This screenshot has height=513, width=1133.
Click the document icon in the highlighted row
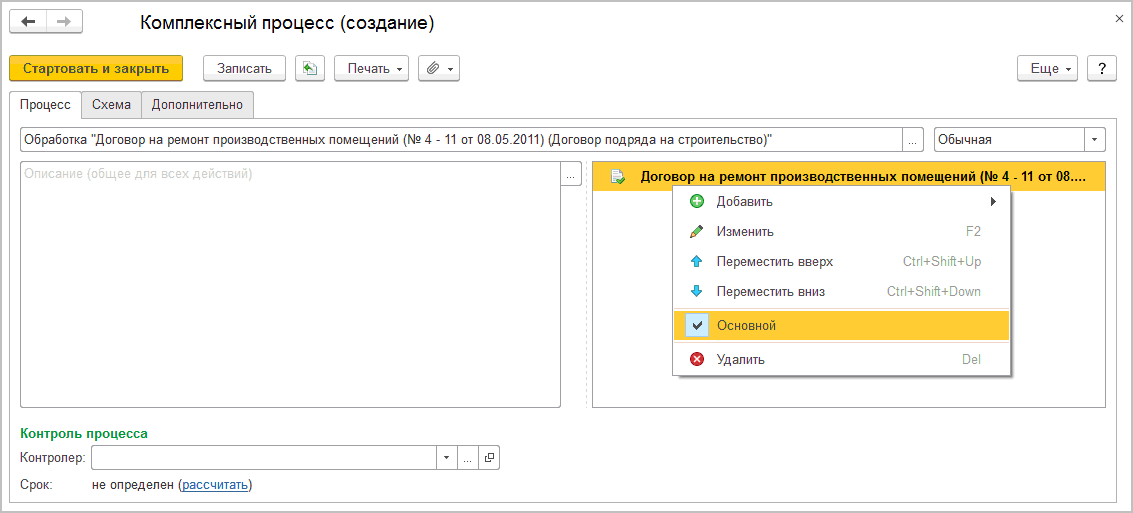[x=618, y=177]
